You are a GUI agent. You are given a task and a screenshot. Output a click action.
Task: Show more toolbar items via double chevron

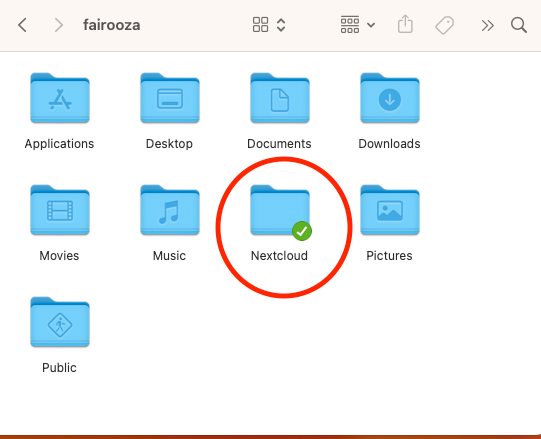[x=488, y=26]
